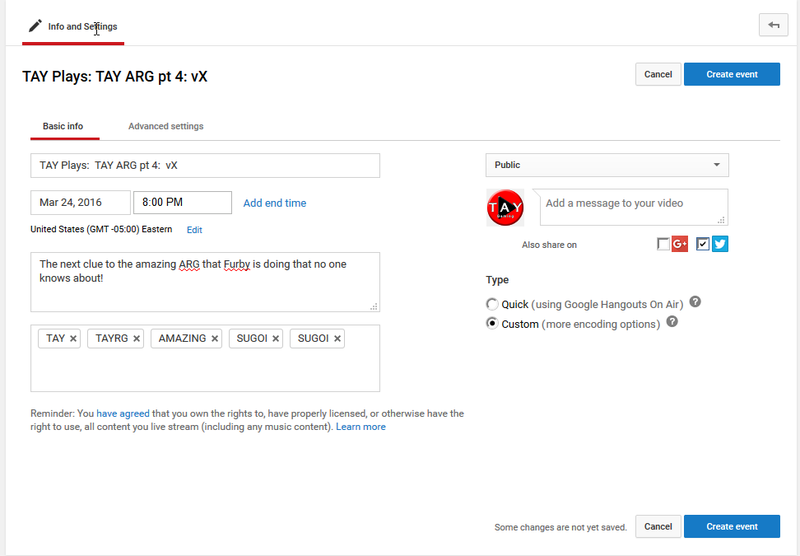Image resolution: width=800 pixels, height=556 pixels.
Task: Open the Mar 24, 2016 date picker
Action: click(x=80, y=203)
